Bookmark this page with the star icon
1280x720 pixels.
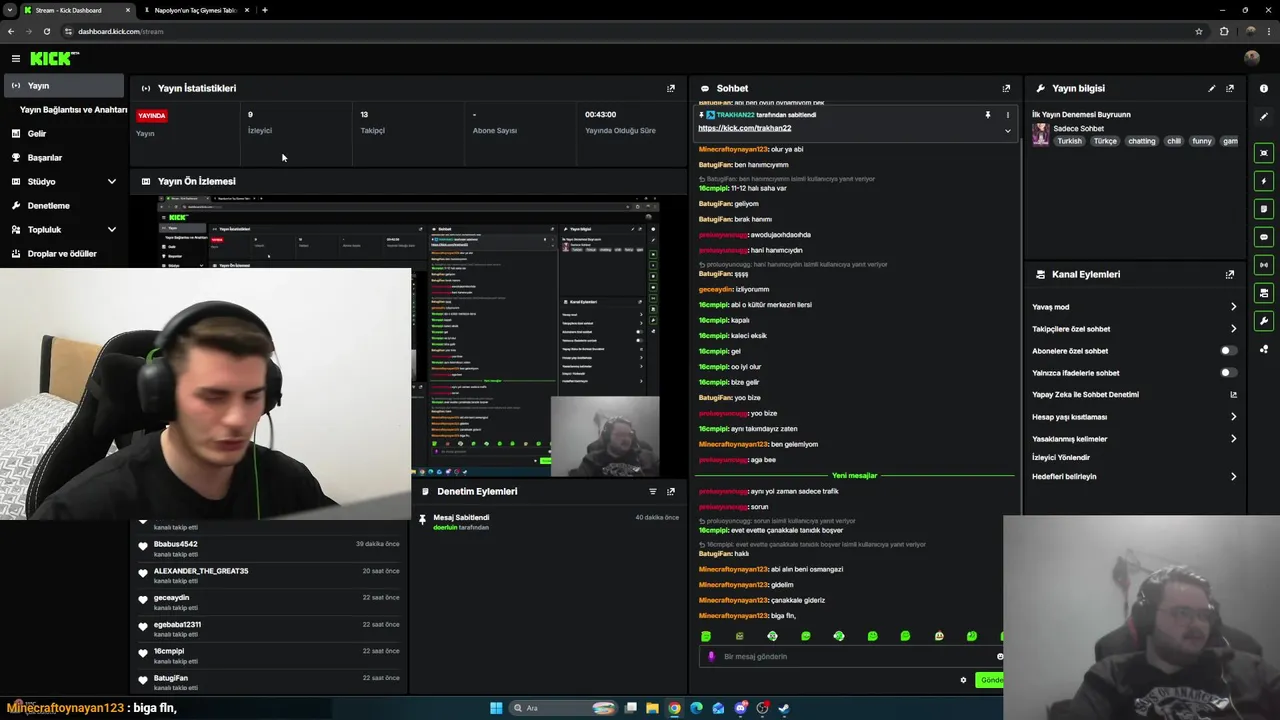(x=1199, y=31)
